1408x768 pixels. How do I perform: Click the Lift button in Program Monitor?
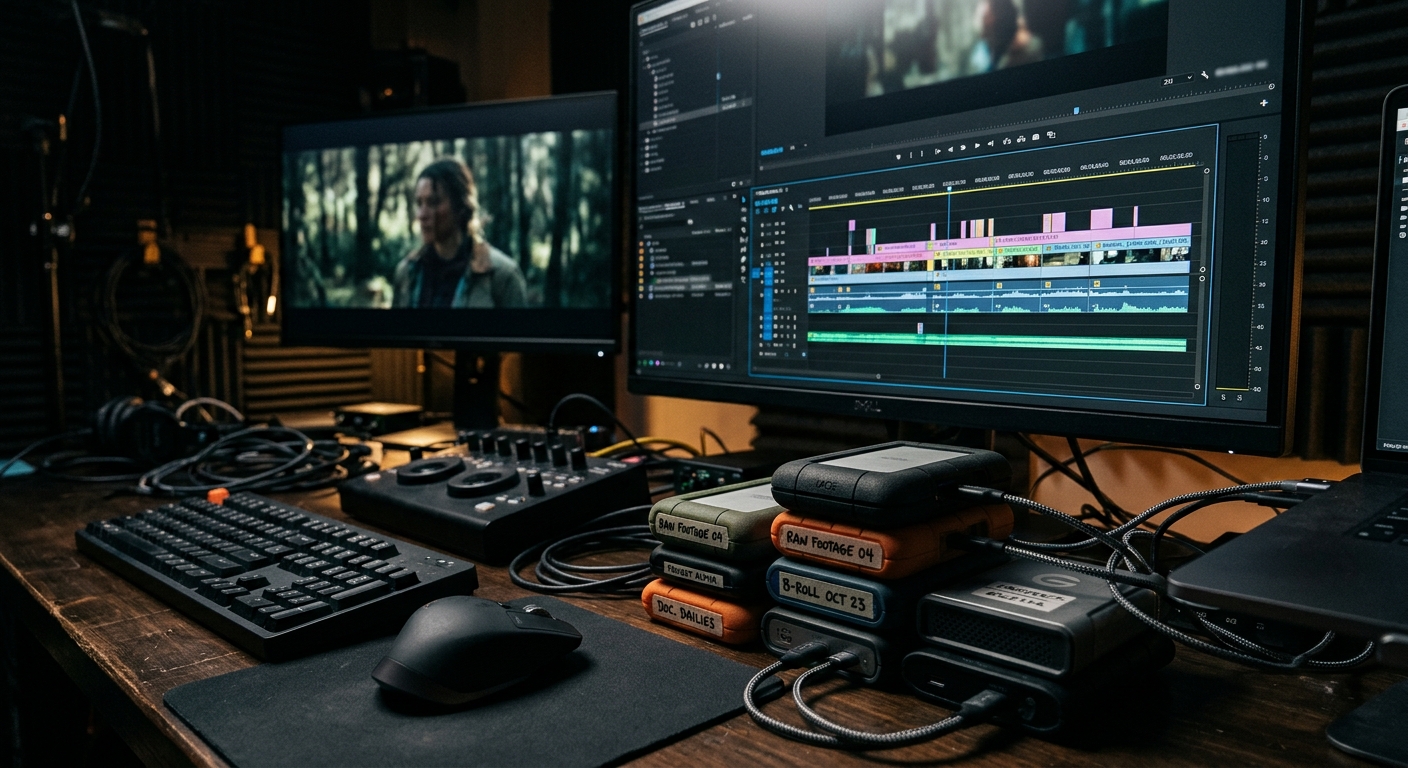click(1008, 142)
